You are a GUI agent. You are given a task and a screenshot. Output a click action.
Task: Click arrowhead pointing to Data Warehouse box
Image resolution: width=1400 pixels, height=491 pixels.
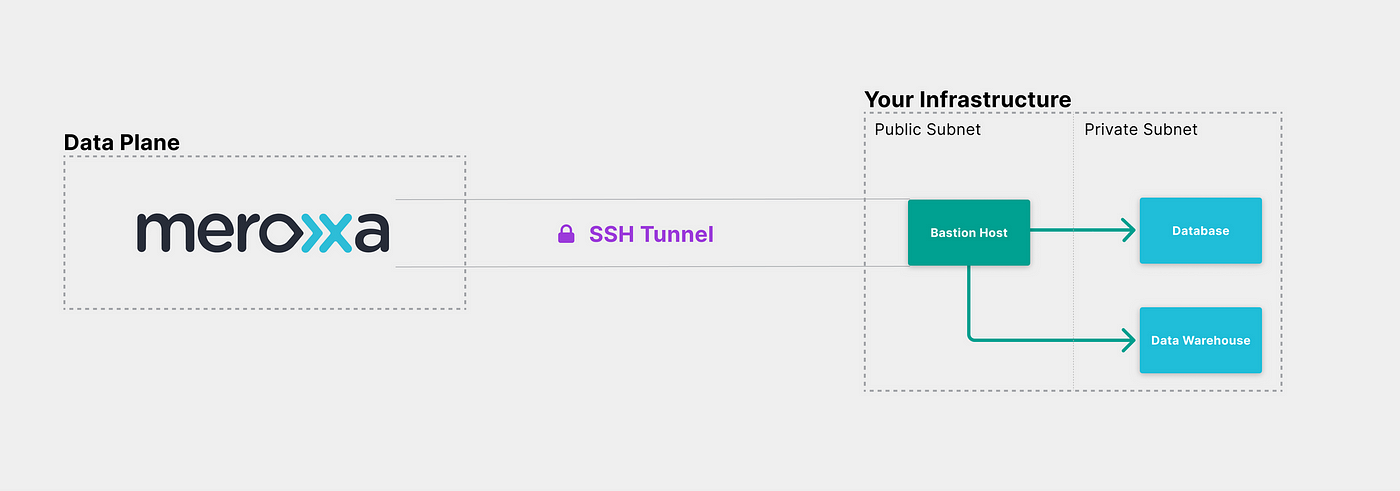pos(1128,341)
